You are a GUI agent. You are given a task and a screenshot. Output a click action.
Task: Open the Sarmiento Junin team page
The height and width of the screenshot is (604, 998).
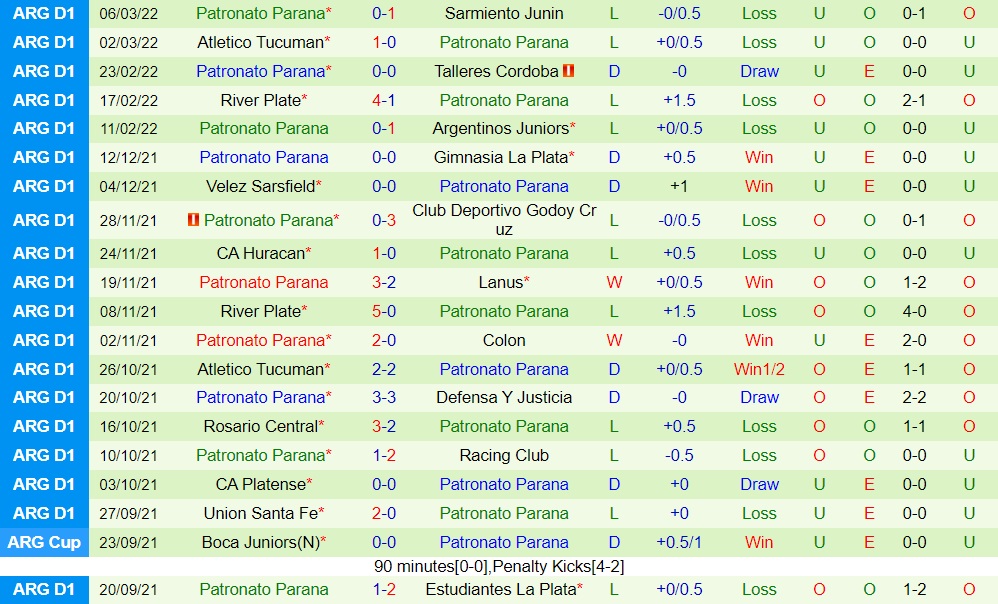504,14
